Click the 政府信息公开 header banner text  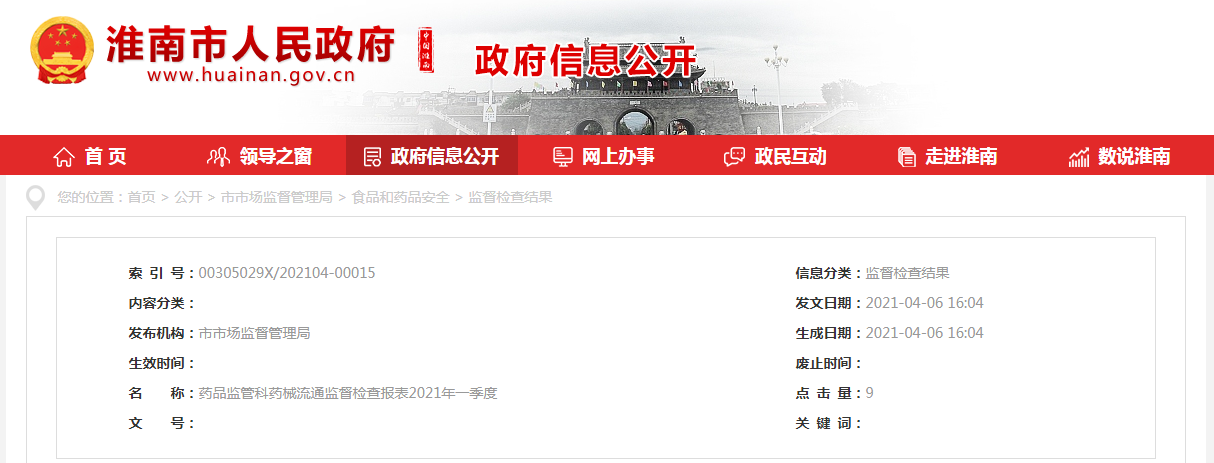[x=584, y=62]
